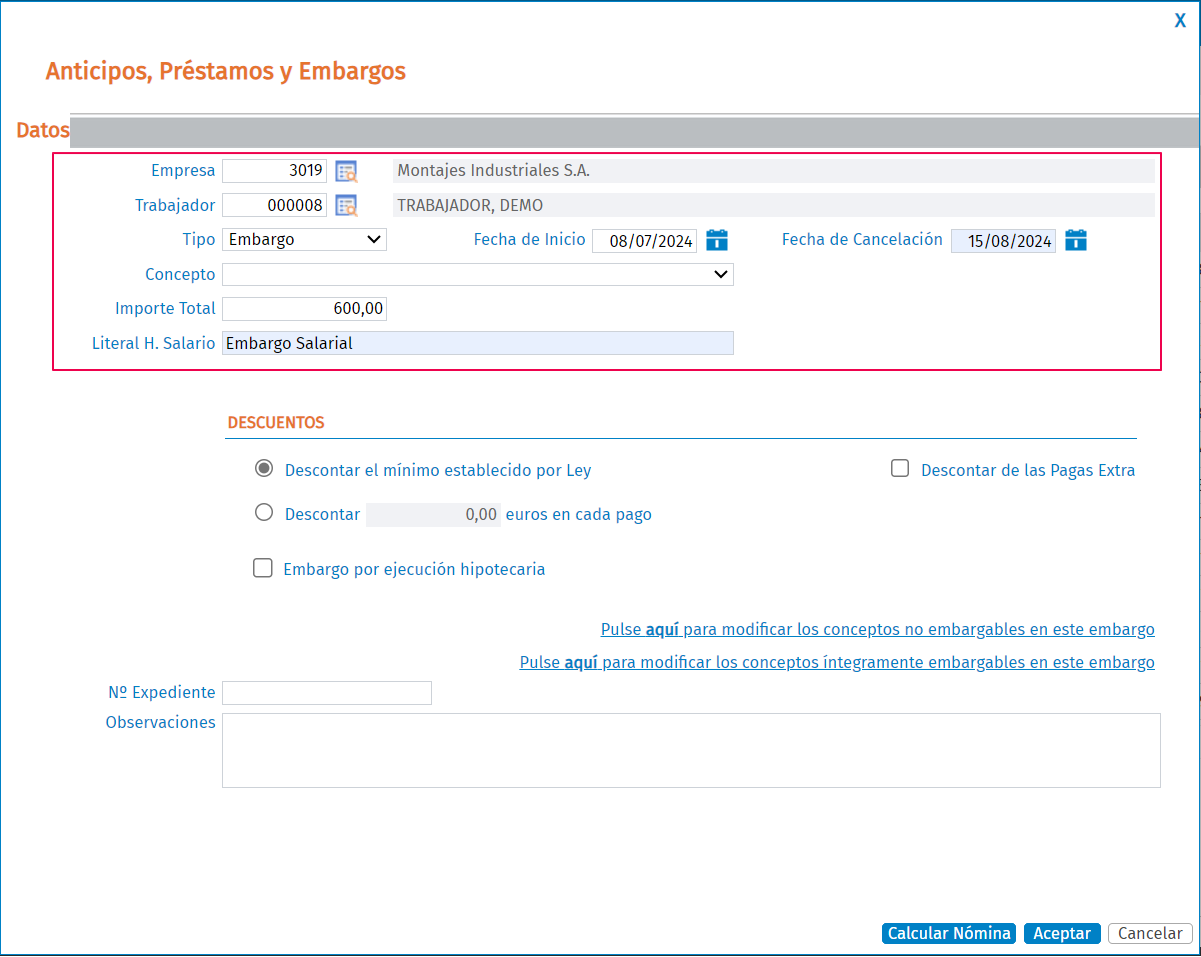This screenshot has height=957, width=1201.
Task: Focus the Empresa code field 3019
Action: [274, 171]
